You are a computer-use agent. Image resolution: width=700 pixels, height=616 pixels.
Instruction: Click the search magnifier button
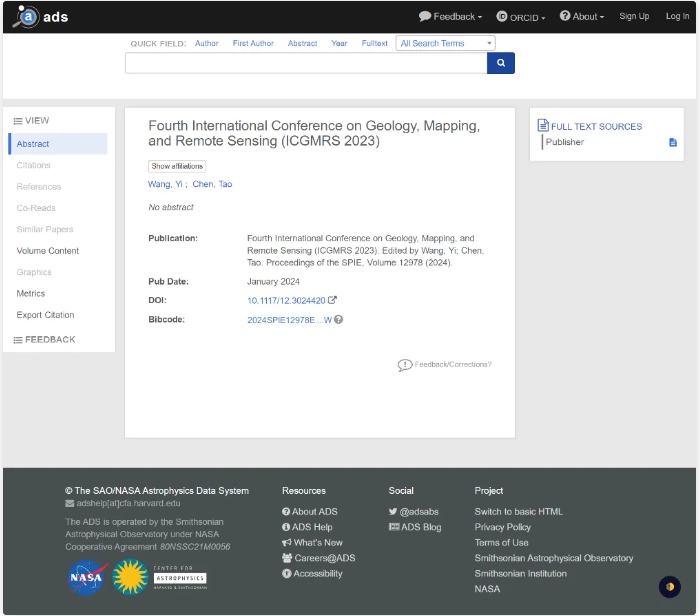coord(500,63)
